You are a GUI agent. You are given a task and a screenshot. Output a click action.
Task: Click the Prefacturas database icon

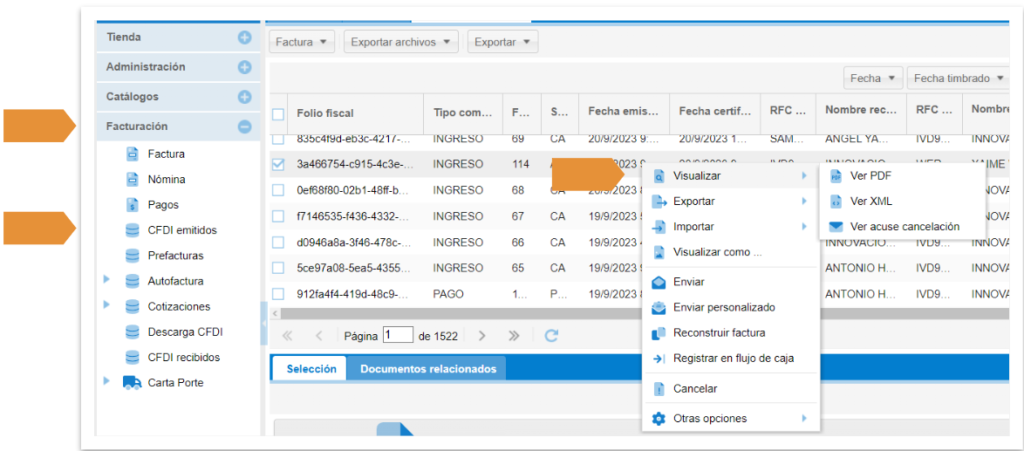pyautogui.click(x=133, y=255)
